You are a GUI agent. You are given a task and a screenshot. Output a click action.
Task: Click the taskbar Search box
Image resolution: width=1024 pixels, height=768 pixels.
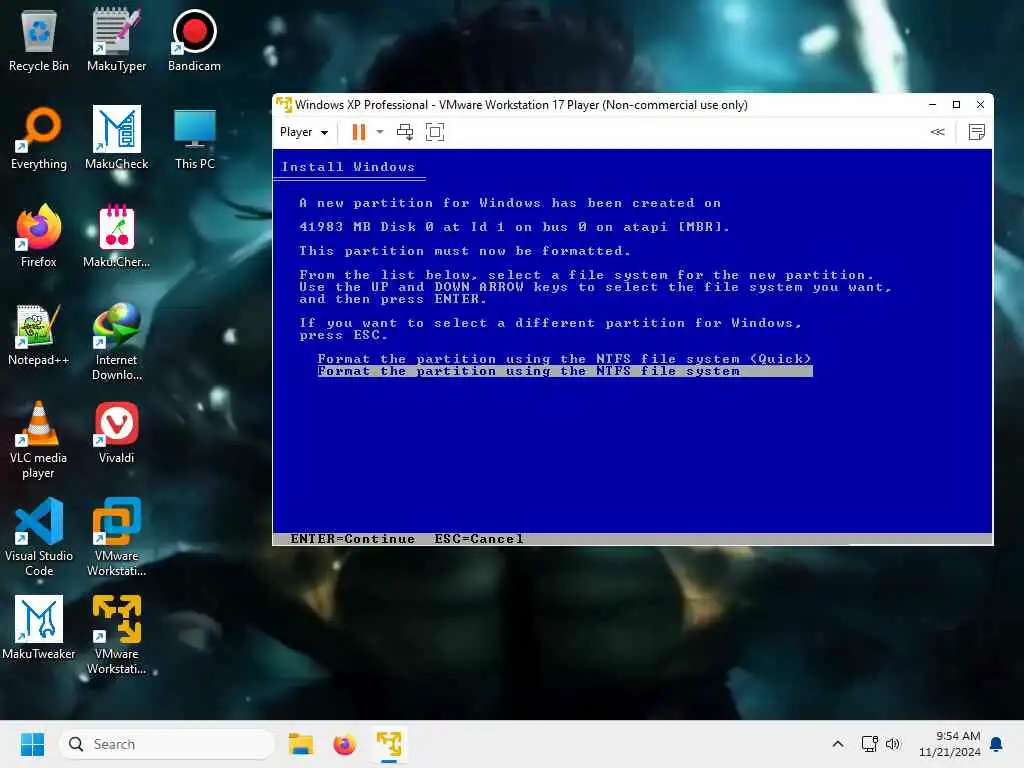167,744
